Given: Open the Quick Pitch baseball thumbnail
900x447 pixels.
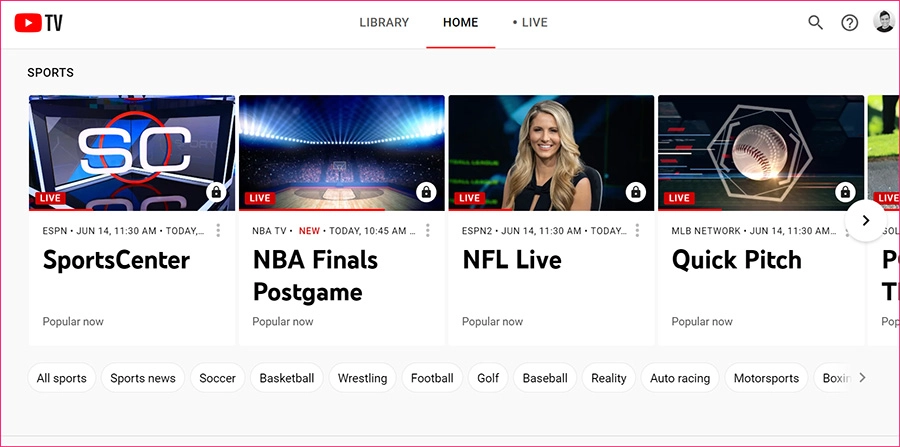Looking at the screenshot, I should [761, 153].
